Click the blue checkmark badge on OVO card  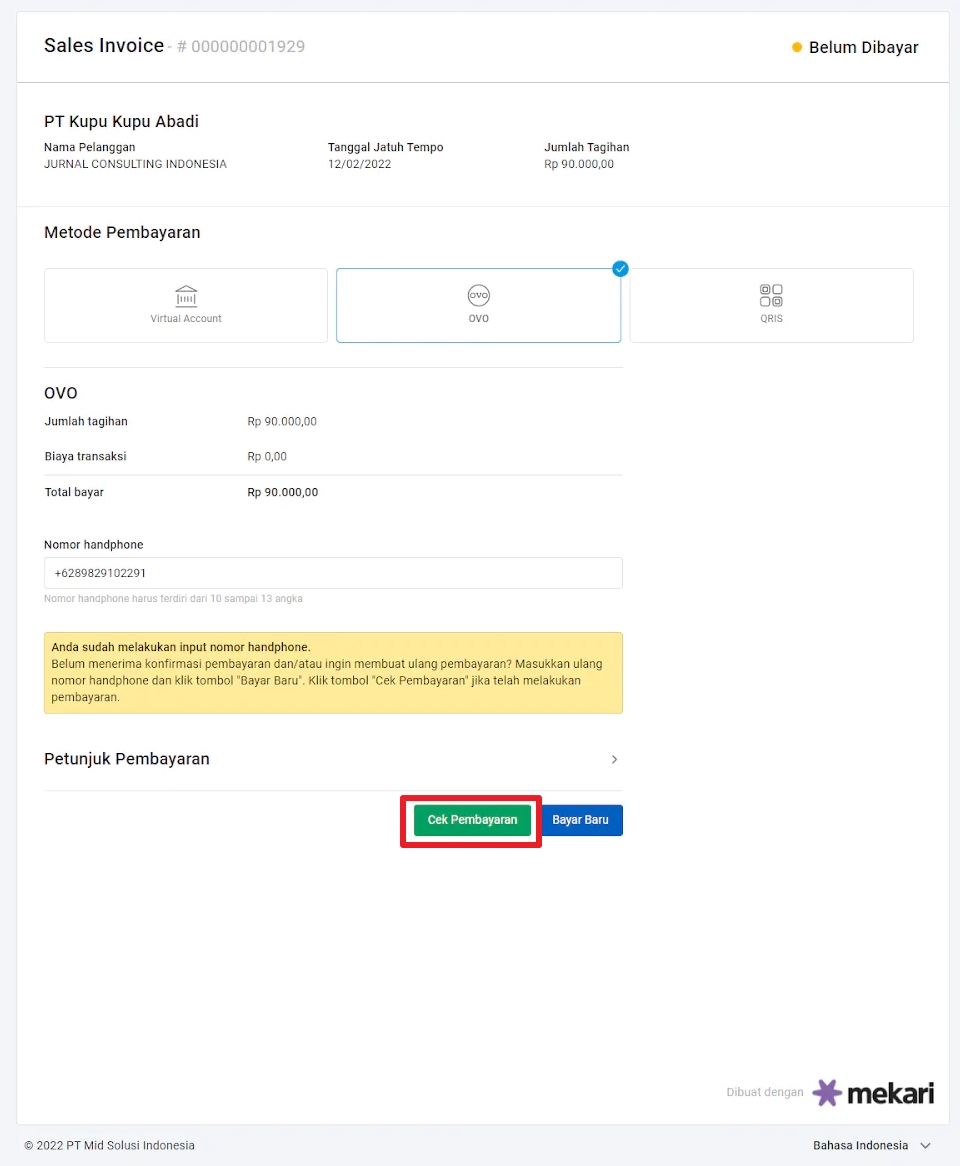tap(620, 268)
